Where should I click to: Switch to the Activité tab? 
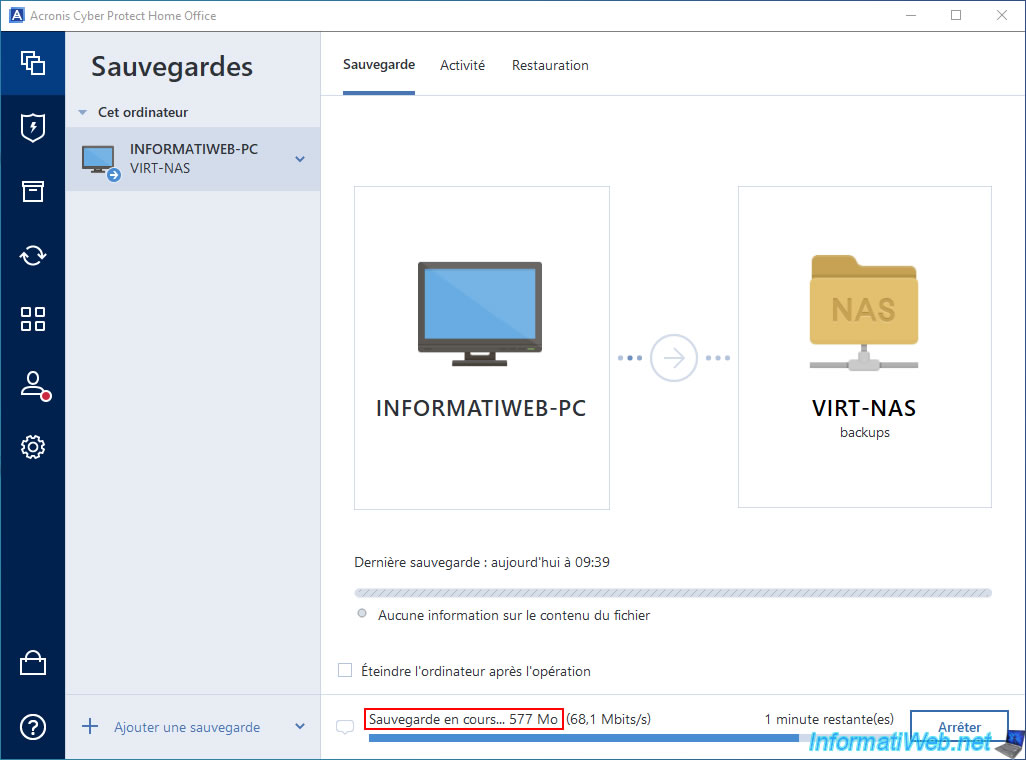[463, 65]
